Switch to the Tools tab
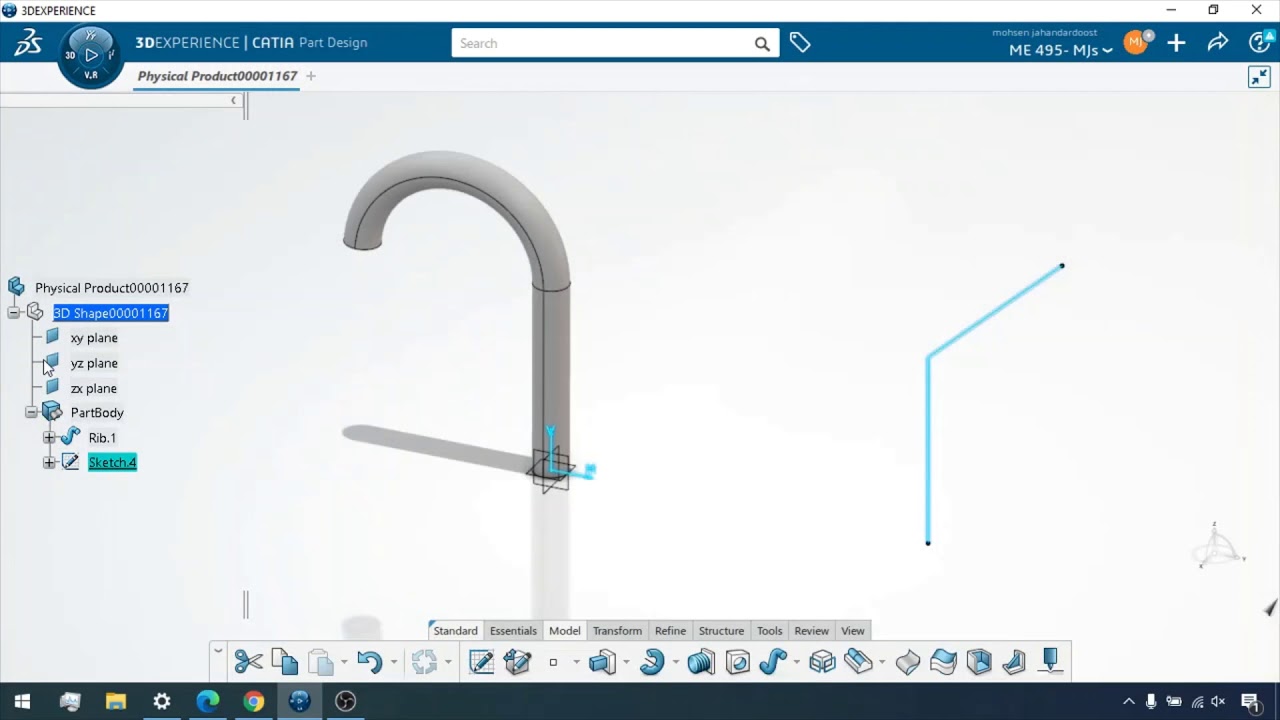 [x=769, y=631]
